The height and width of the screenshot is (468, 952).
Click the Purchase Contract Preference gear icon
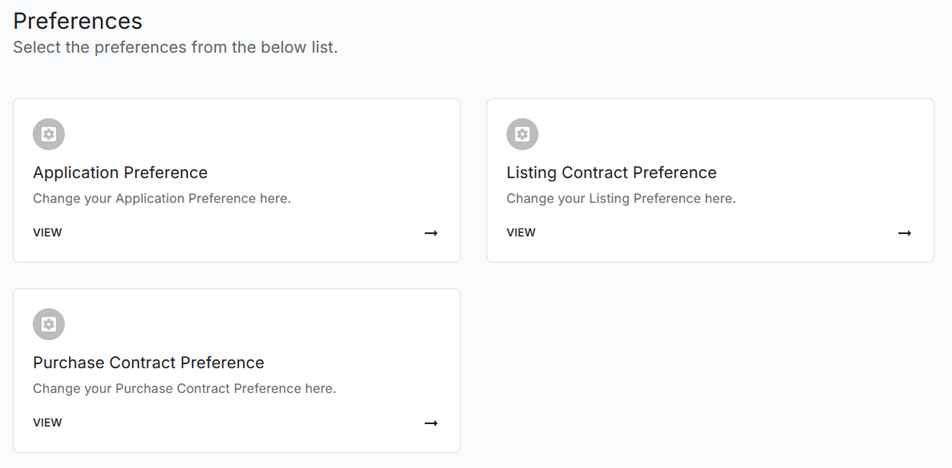coord(49,324)
